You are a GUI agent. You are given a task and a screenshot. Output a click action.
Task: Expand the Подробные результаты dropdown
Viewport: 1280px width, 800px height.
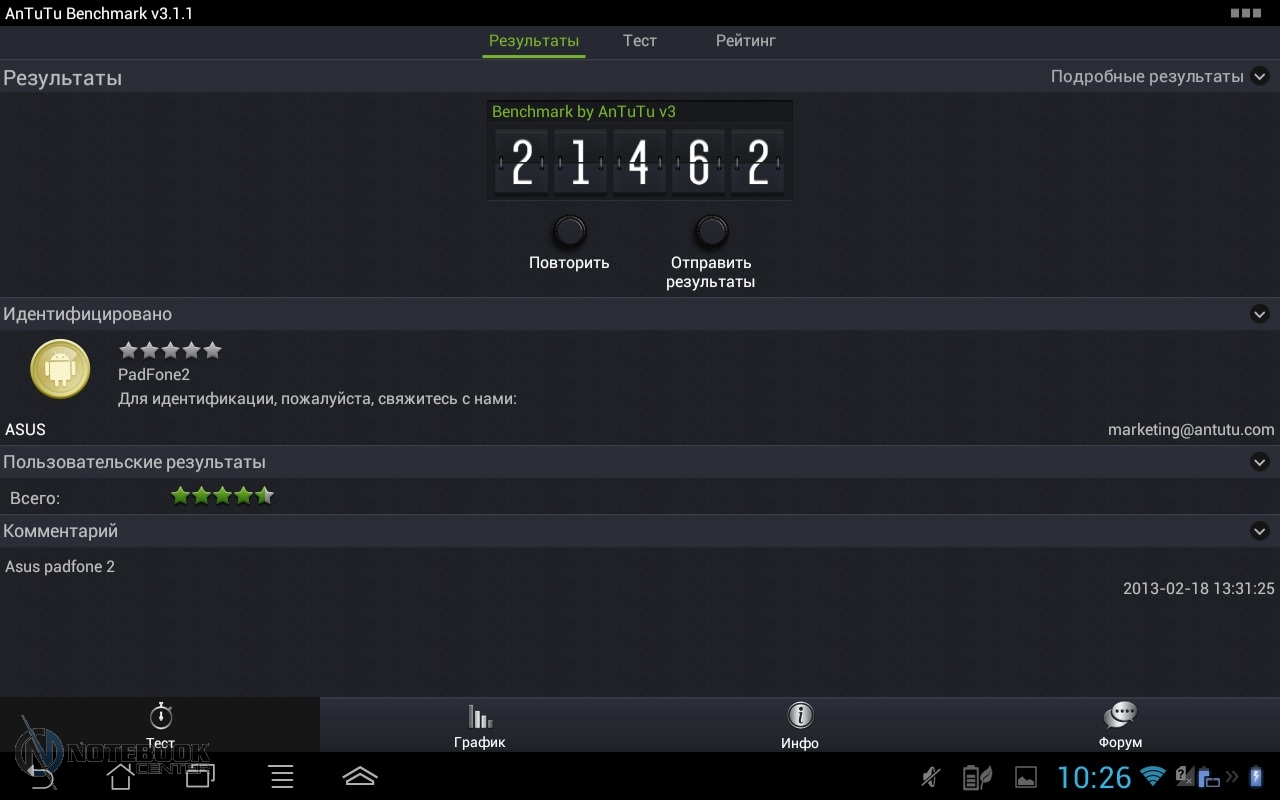pos(1259,77)
